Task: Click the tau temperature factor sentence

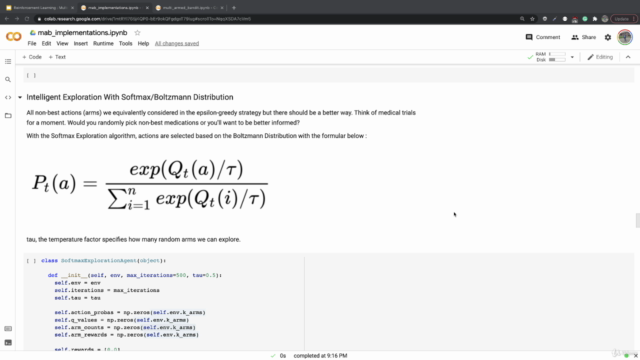Action: click(133, 239)
